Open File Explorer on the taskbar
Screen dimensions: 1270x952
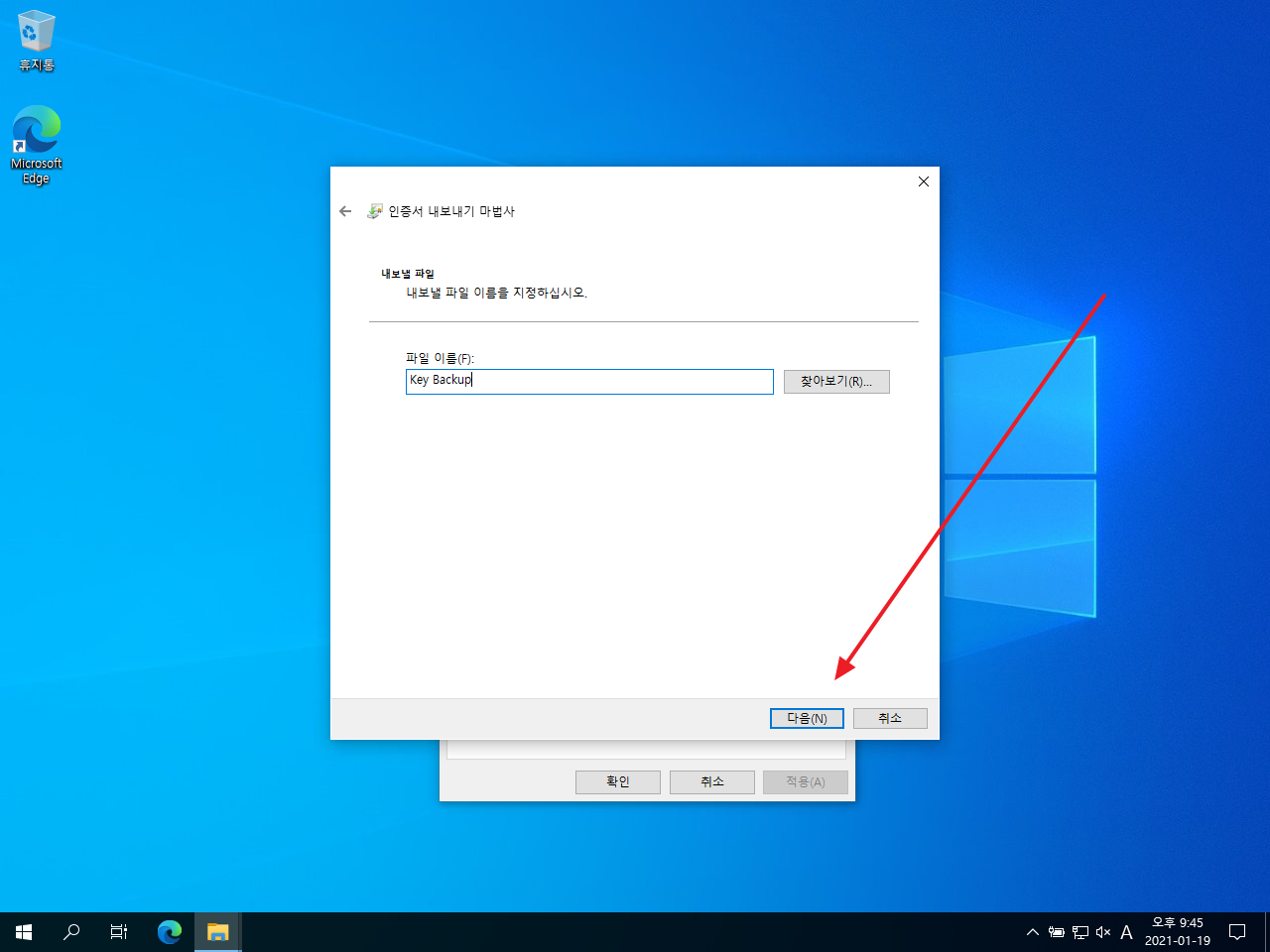point(217,932)
